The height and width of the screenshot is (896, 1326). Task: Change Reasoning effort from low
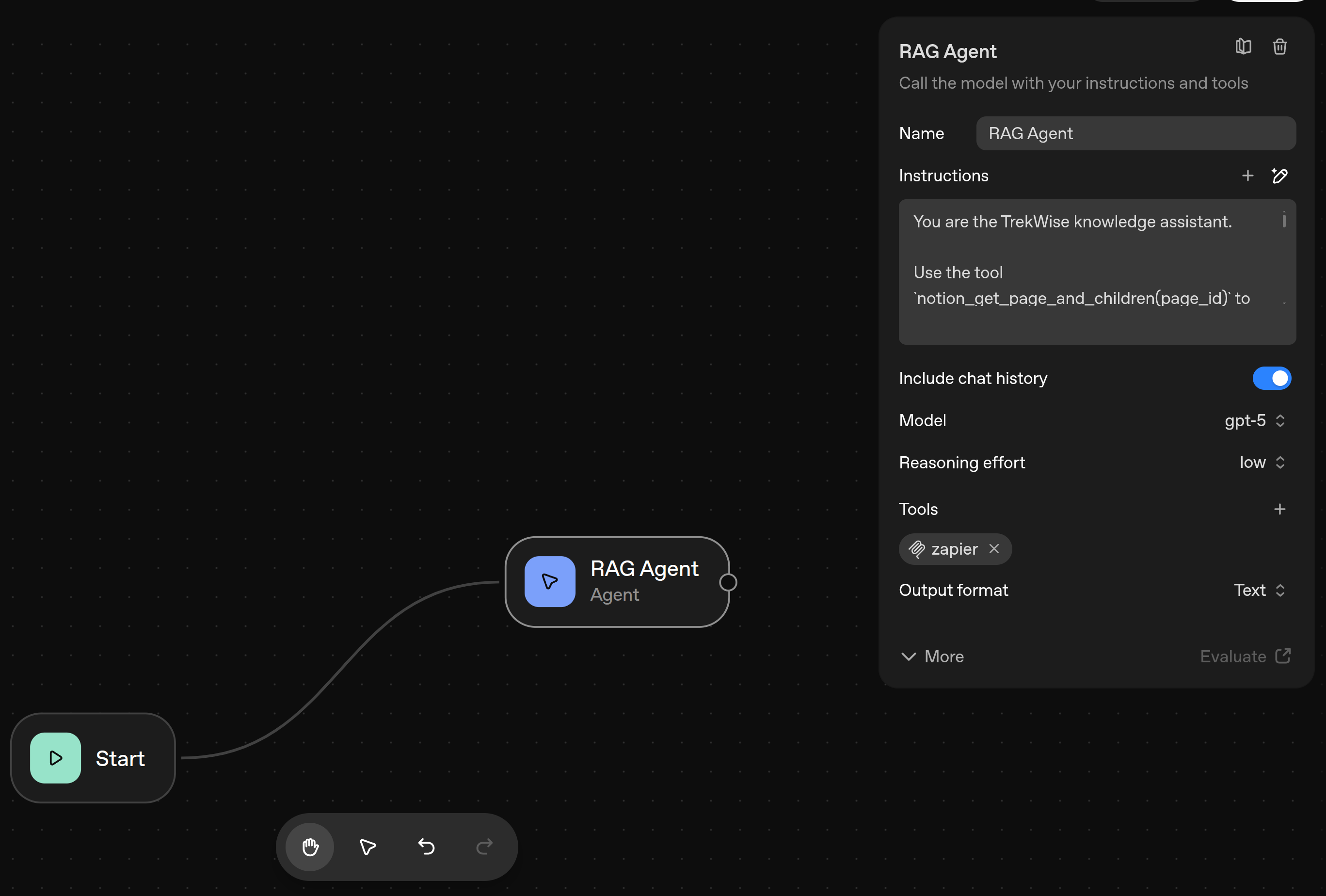(x=1262, y=462)
